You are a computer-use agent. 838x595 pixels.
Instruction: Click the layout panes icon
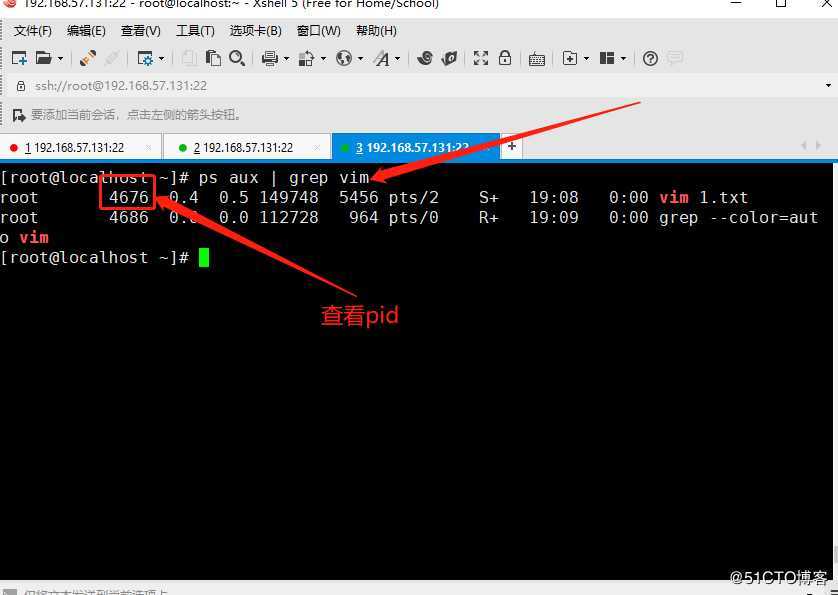607,58
